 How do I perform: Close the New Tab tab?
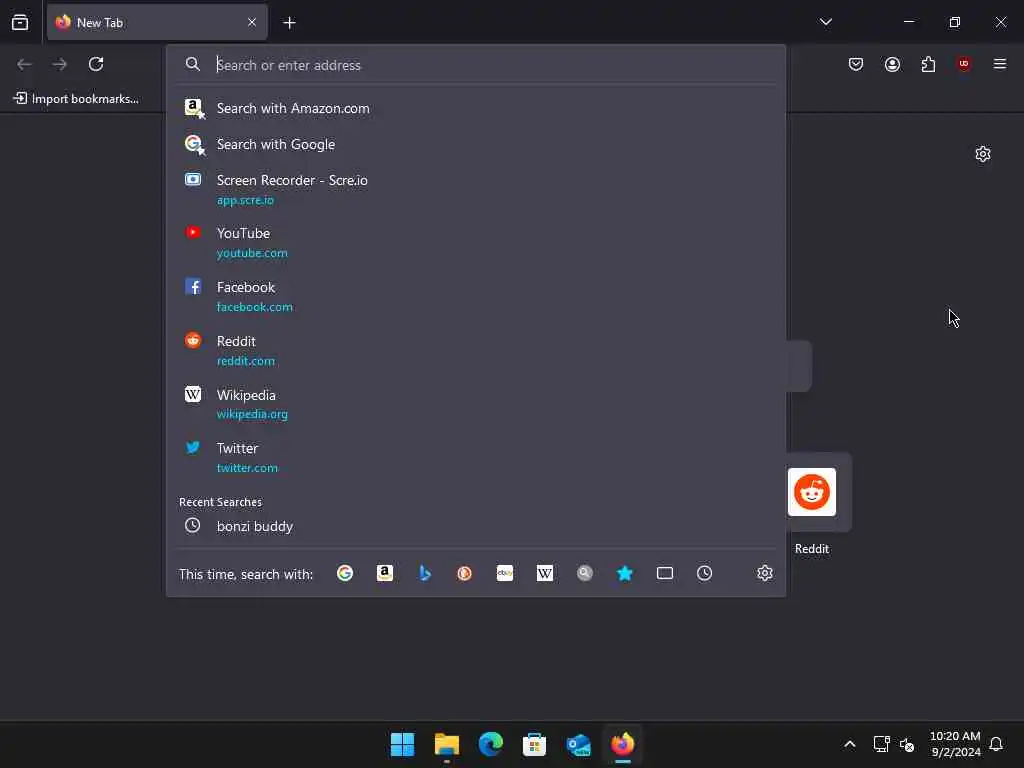click(x=252, y=22)
